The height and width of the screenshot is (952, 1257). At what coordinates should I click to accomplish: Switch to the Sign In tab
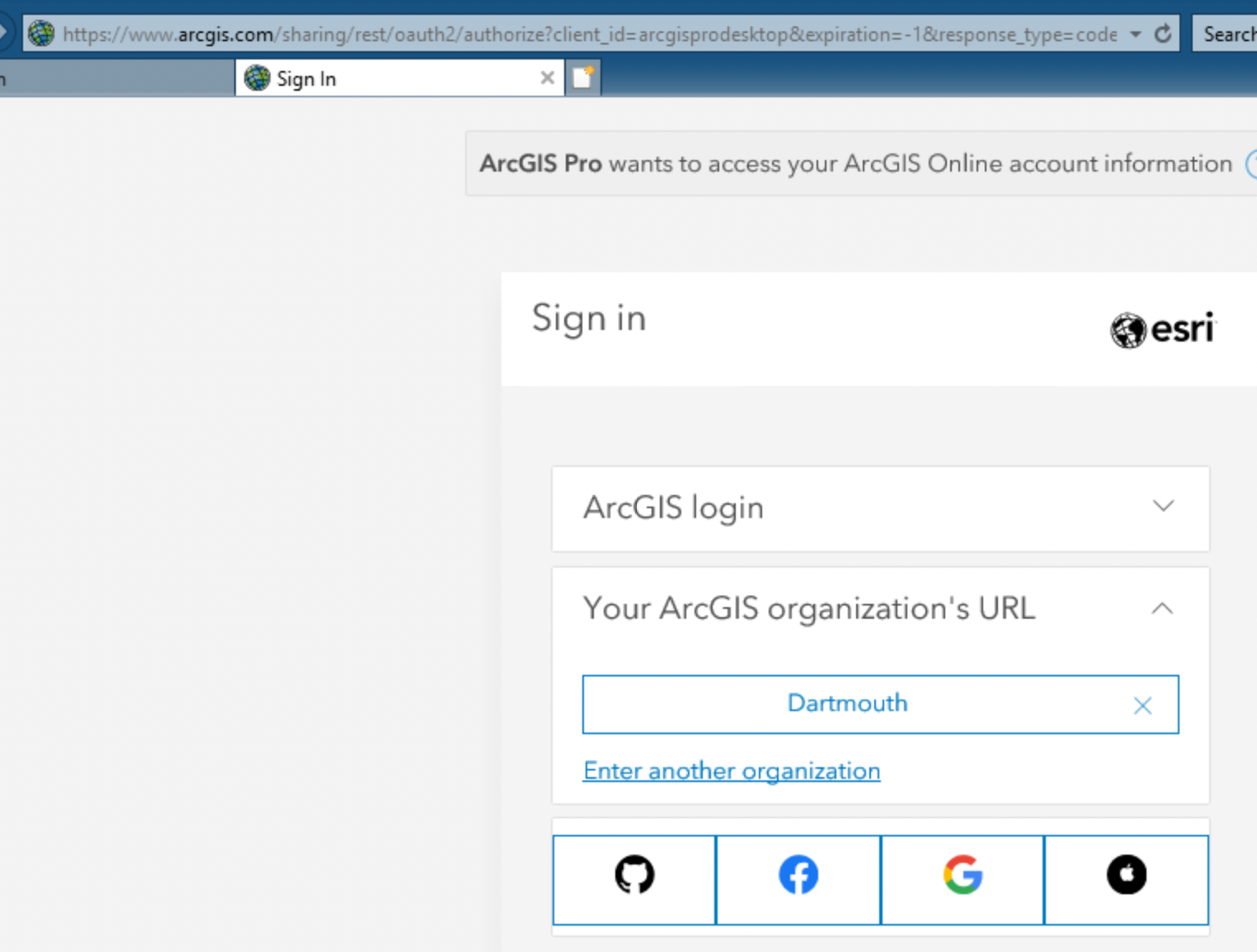coord(400,78)
